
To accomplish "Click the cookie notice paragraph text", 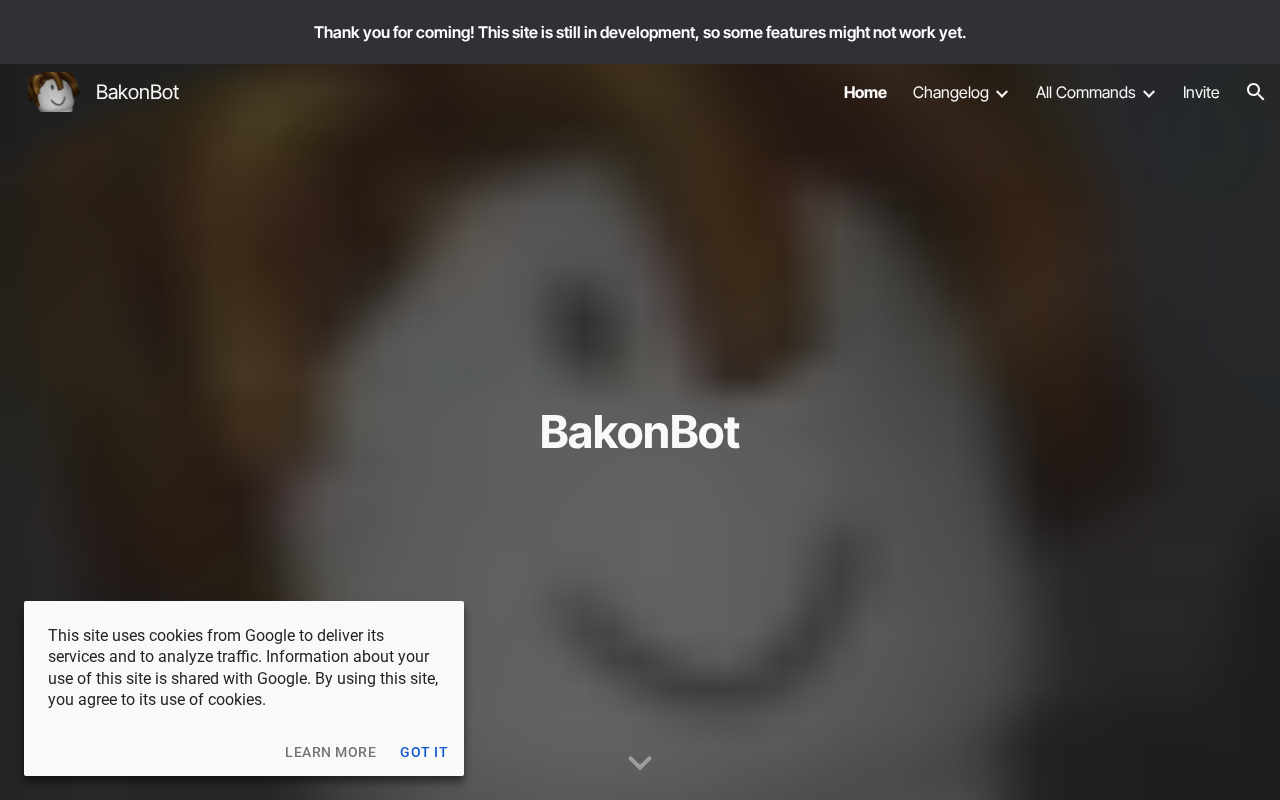I will [243, 667].
